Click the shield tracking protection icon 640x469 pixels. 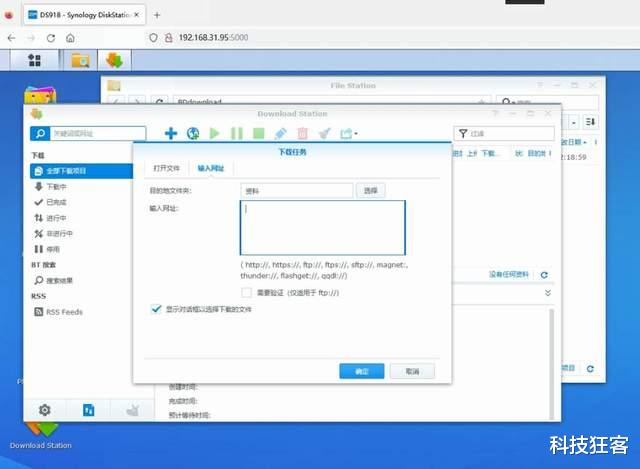tap(153, 38)
